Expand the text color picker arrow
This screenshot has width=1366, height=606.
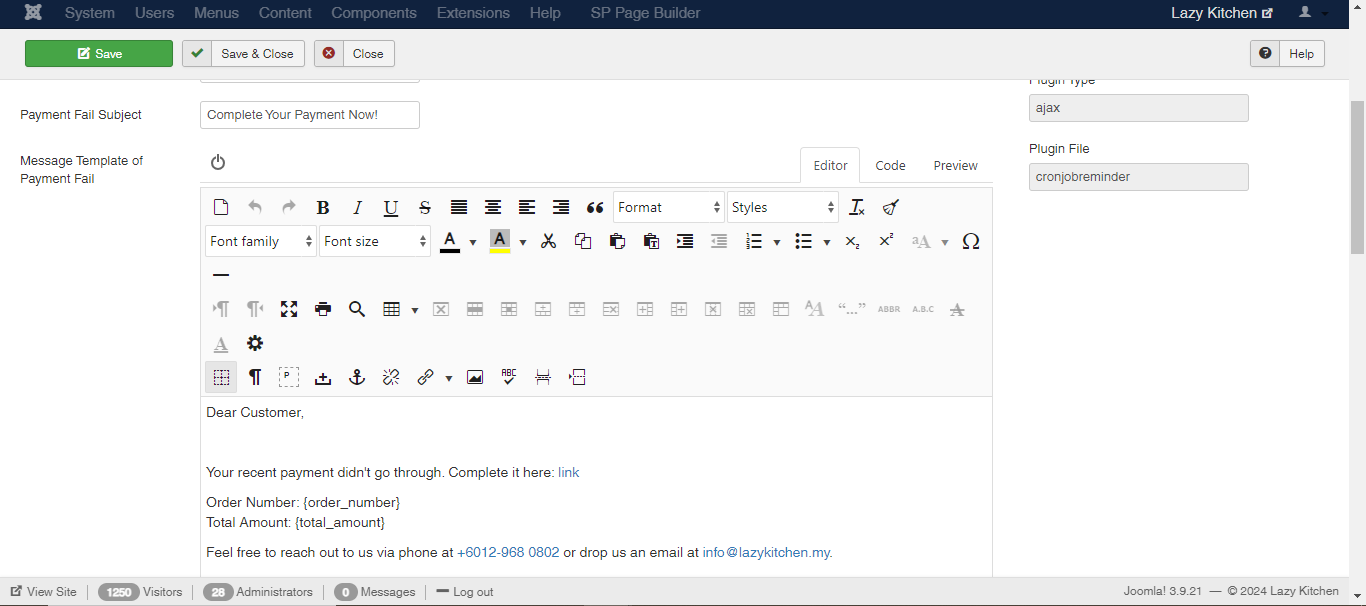tap(473, 242)
